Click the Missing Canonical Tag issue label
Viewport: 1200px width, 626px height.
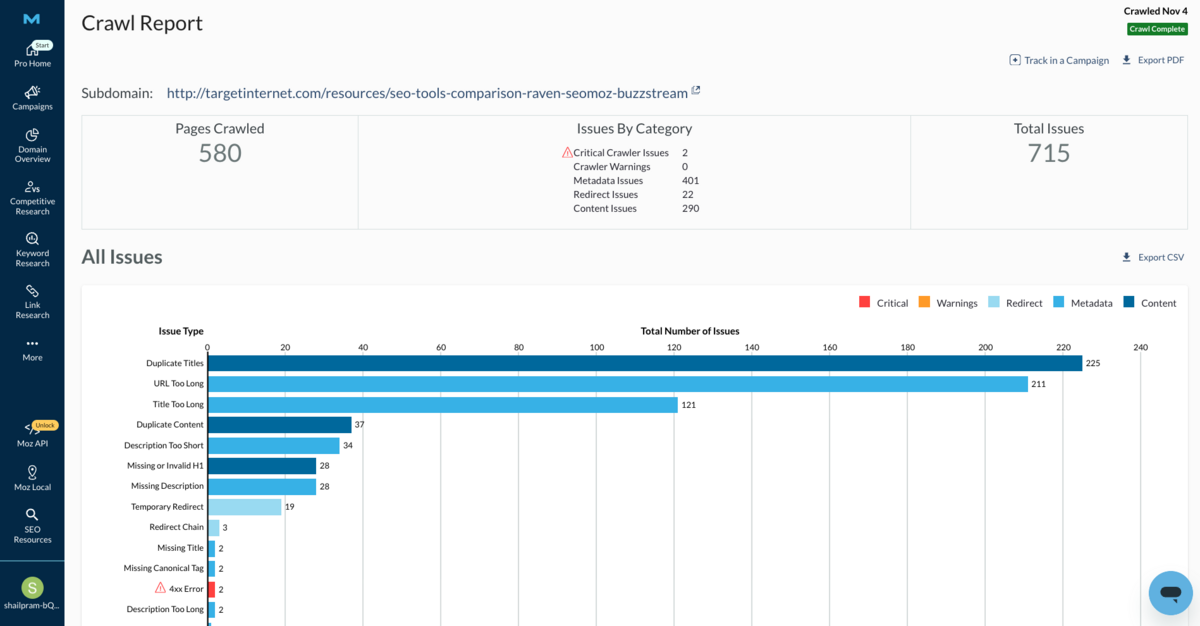164,568
